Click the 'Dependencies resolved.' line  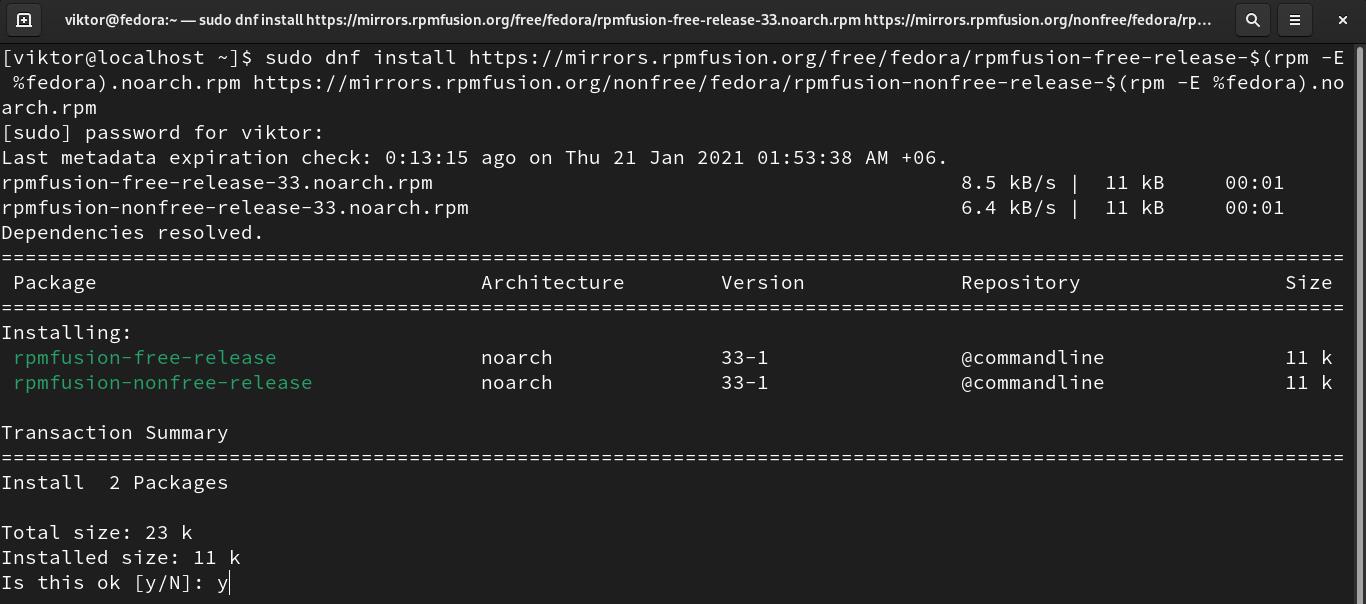[x=132, y=233]
